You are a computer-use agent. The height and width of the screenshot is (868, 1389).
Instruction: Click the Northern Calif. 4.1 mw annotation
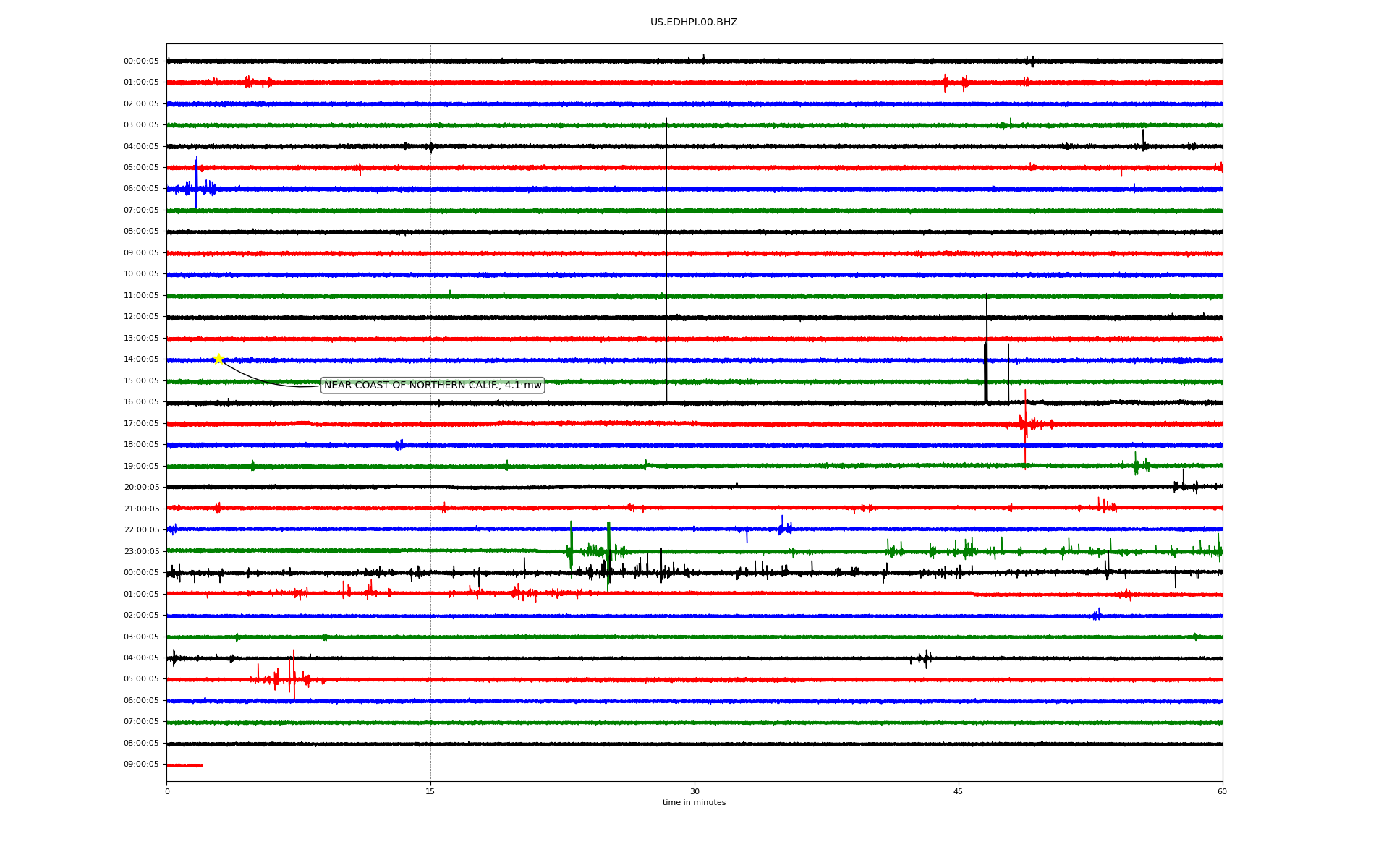tap(433, 386)
